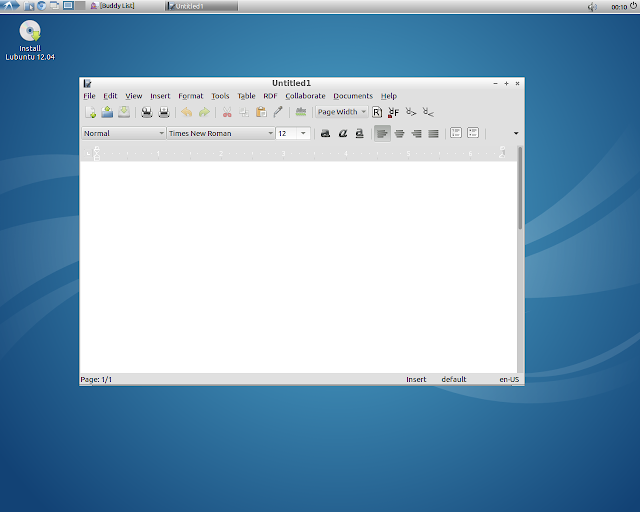
Task: Click the toolbar icon showing an F
Action: point(393,112)
